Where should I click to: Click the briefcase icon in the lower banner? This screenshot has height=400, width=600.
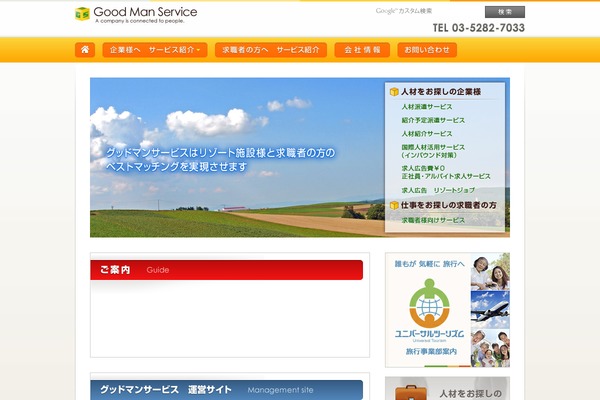411,392
